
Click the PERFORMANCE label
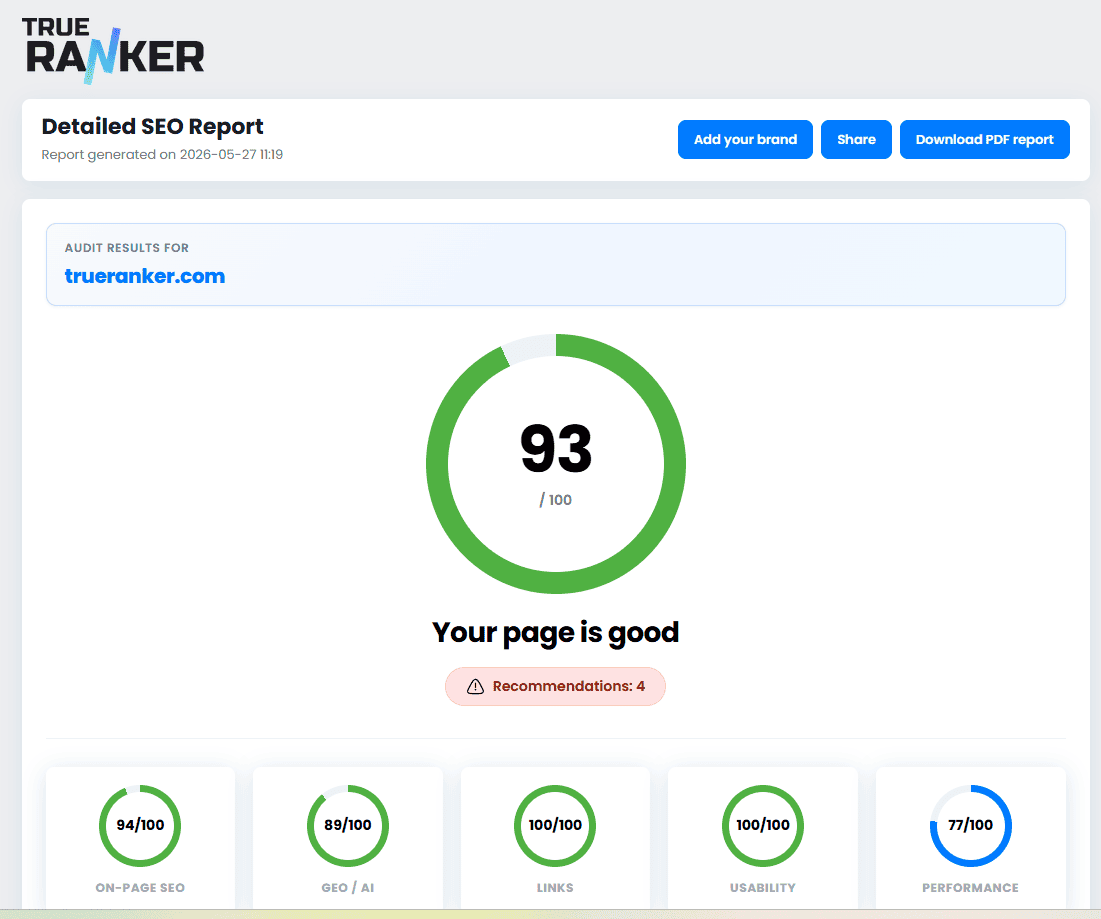point(970,887)
